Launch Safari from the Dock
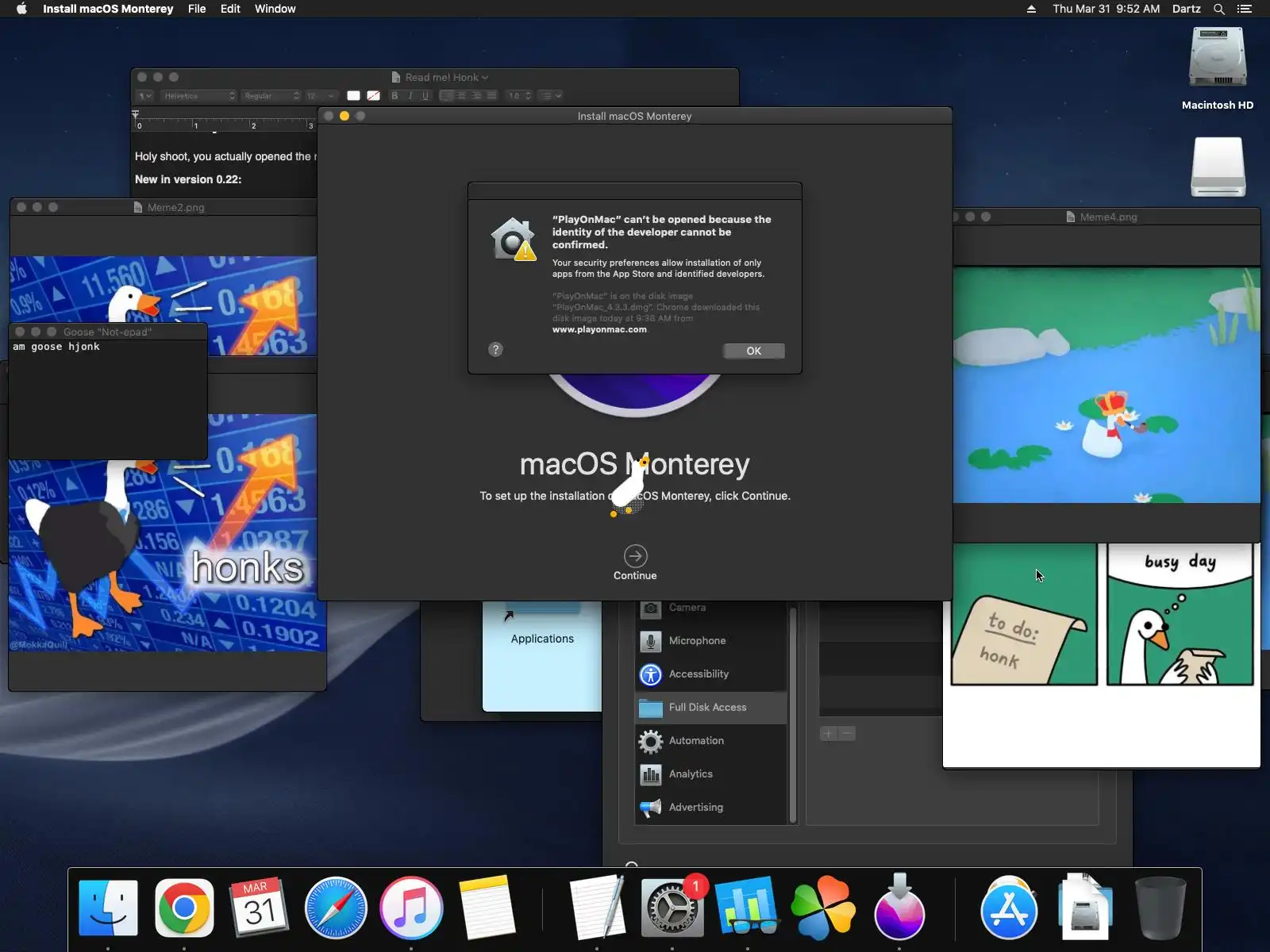1270x952 pixels. coord(336,908)
